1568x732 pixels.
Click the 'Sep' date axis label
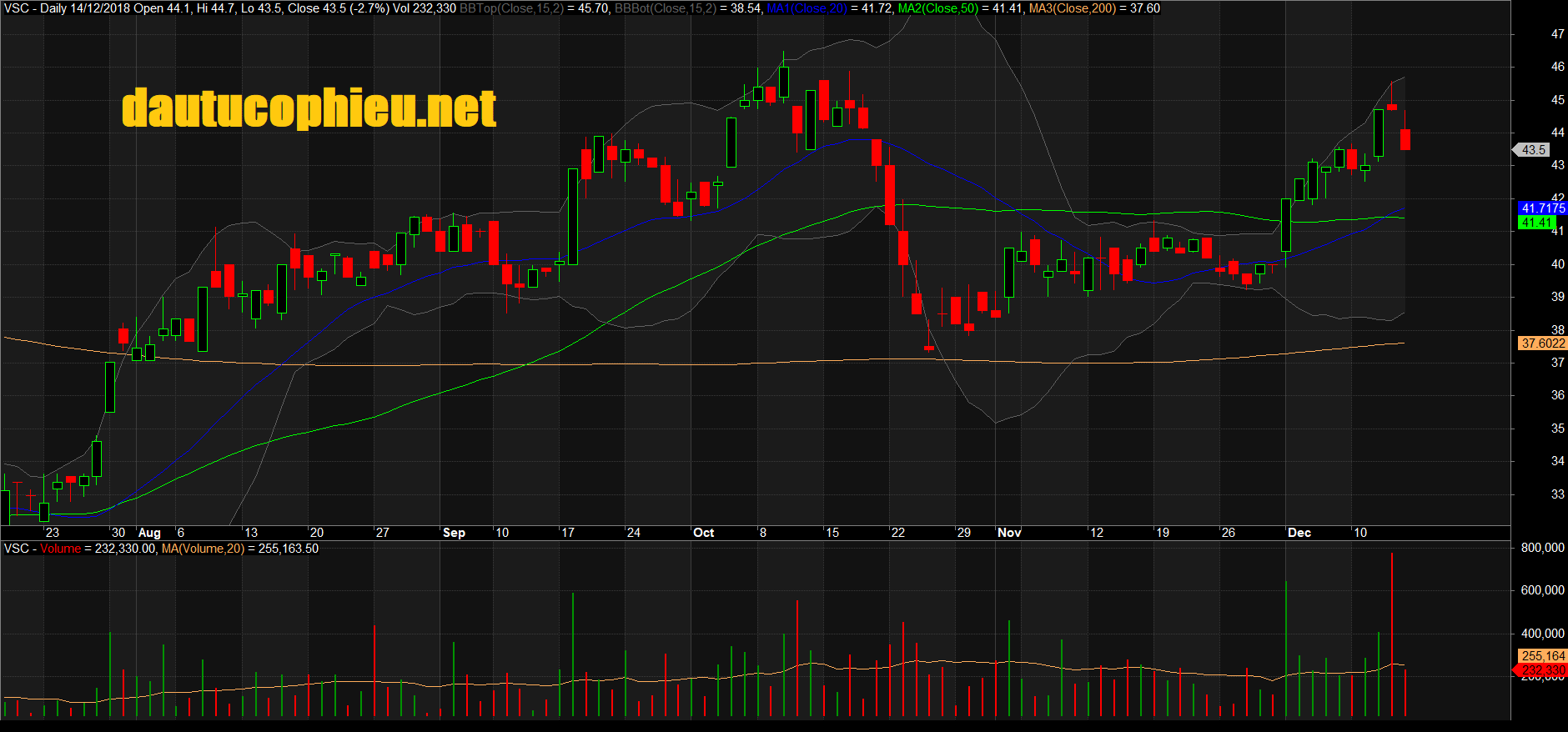pos(454,533)
